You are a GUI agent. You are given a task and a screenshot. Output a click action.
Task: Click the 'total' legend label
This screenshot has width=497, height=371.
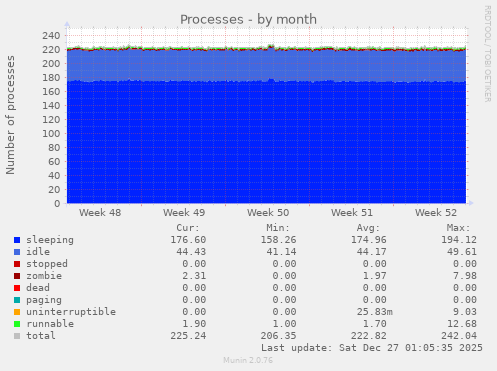(x=41, y=336)
